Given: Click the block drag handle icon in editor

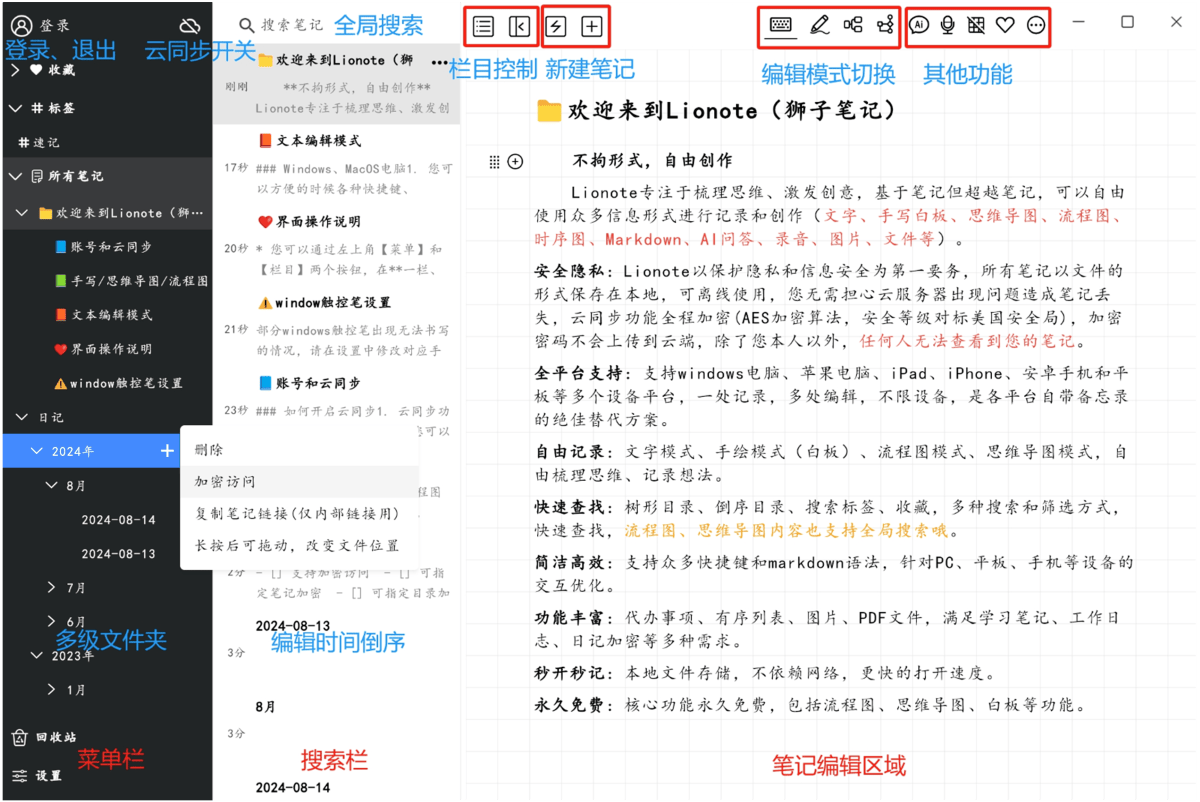Looking at the screenshot, I should pyautogui.click(x=493, y=161).
